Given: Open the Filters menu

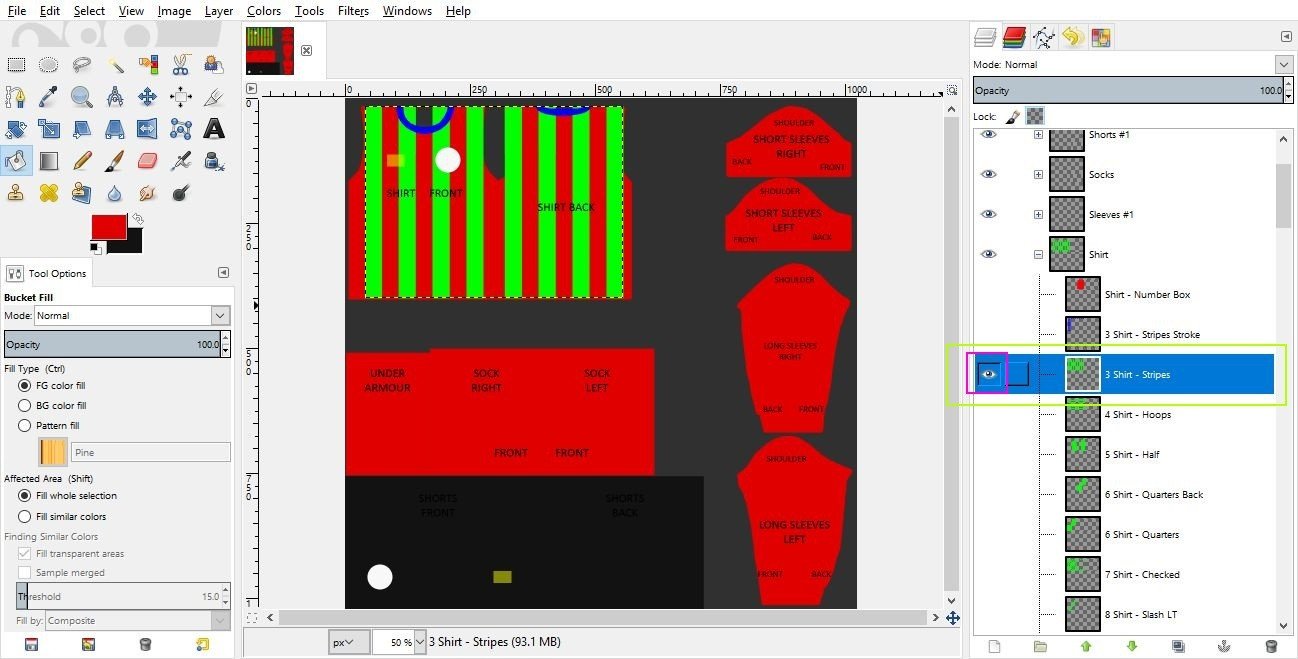Looking at the screenshot, I should coord(353,11).
